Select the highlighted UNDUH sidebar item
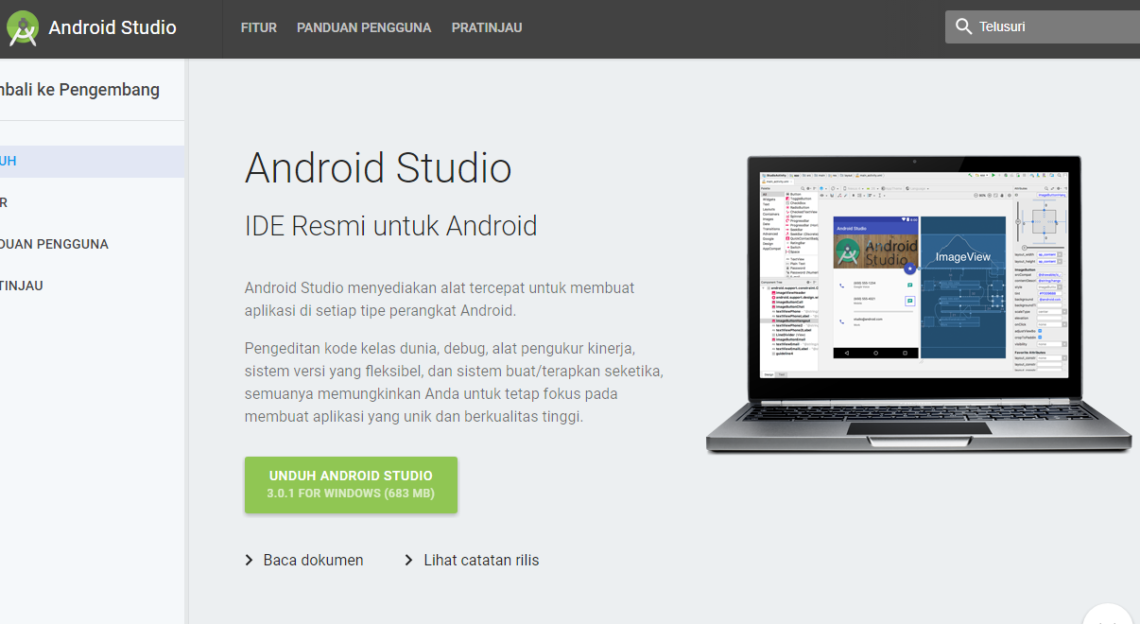The width and height of the screenshot is (1140, 624). pyautogui.click(x=9, y=161)
